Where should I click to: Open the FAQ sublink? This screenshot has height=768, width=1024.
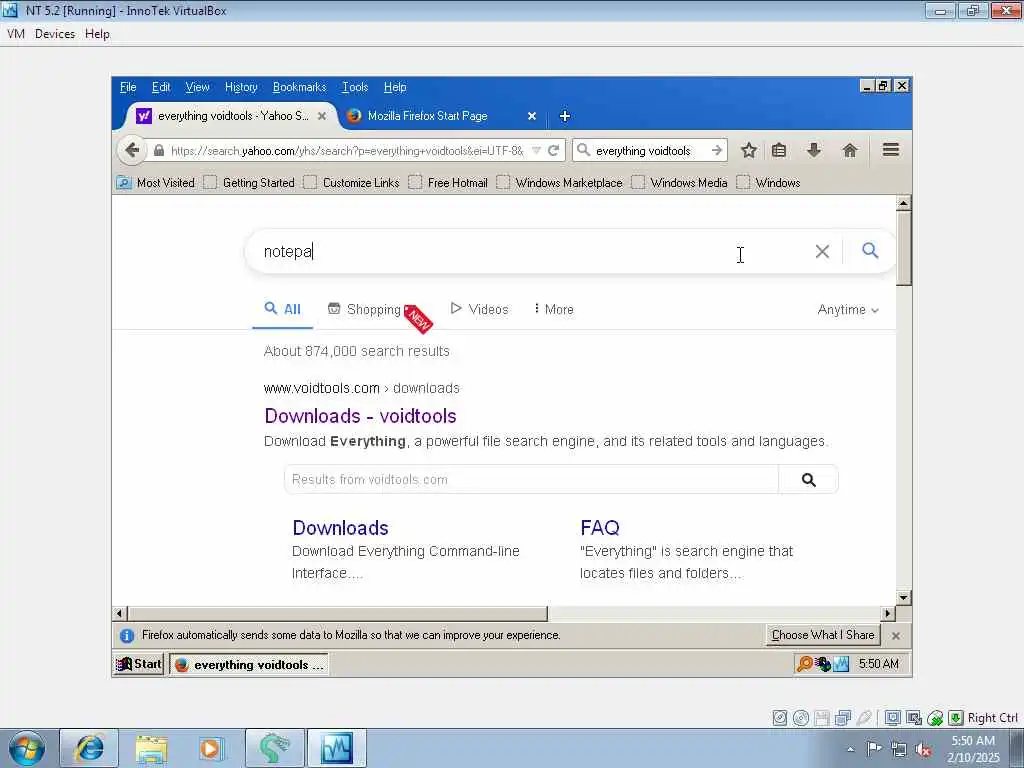coord(600,528)
